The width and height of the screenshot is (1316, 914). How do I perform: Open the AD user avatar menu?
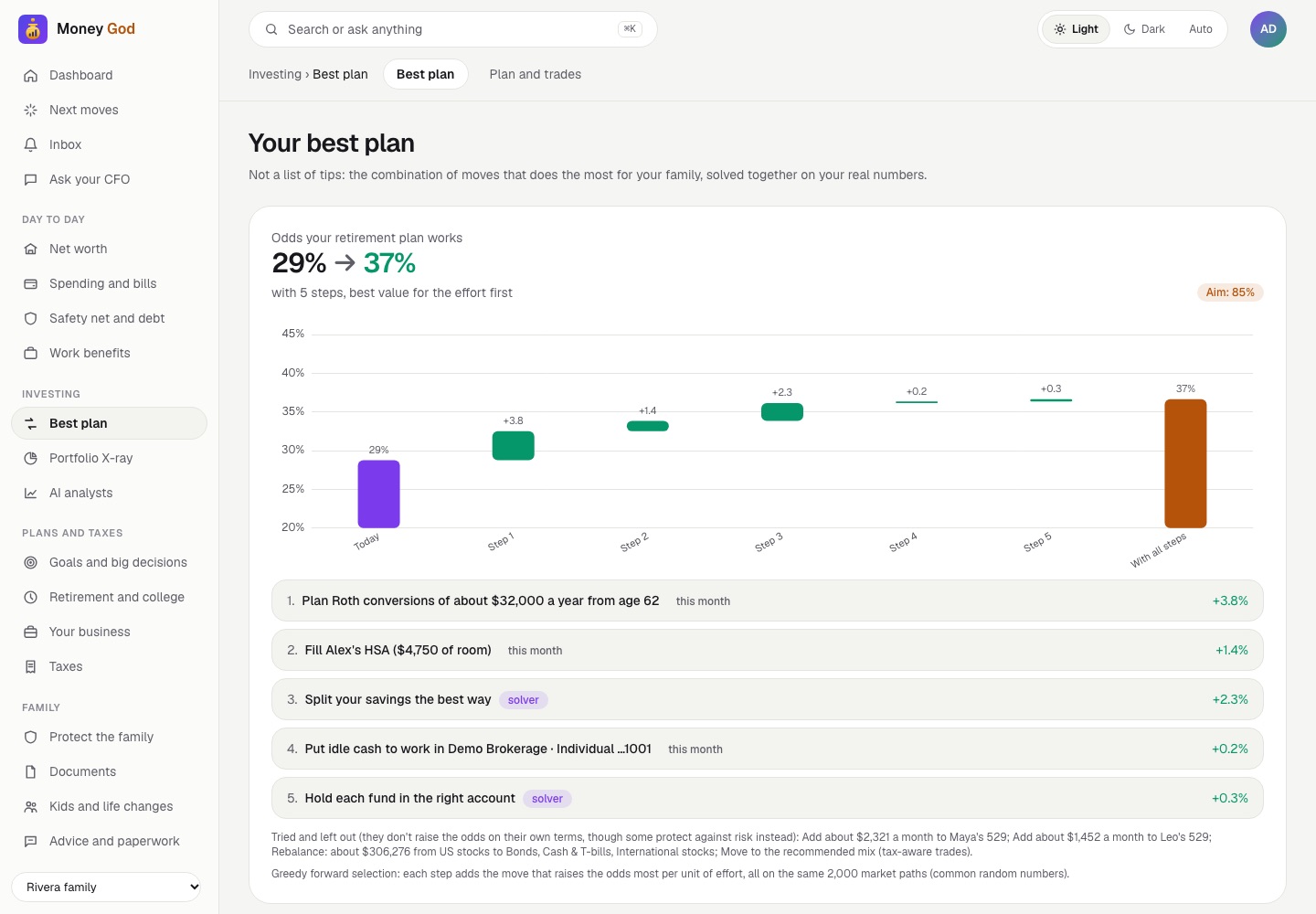(1268, 29)
